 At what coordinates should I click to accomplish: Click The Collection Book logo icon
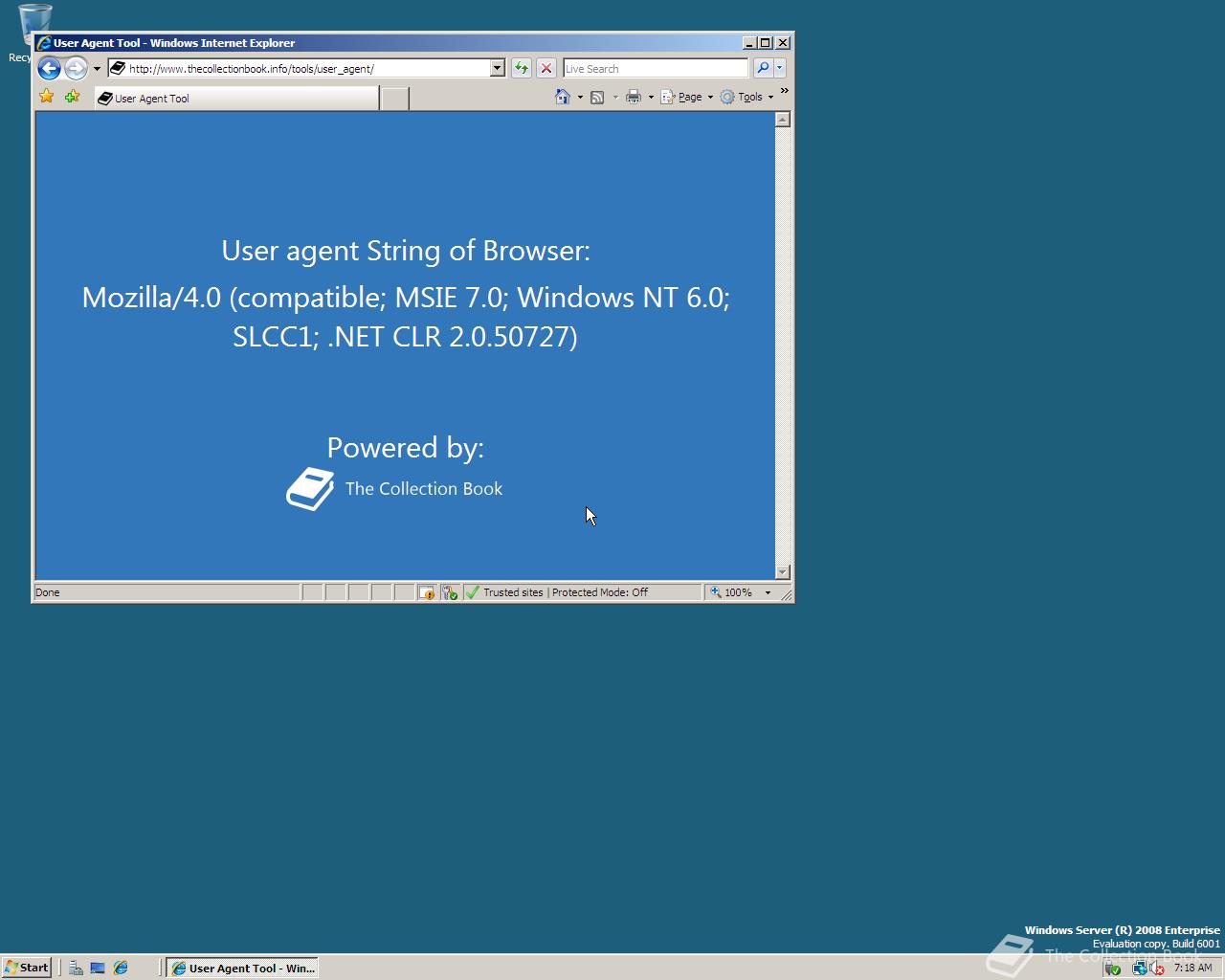click(x=310, y=489)
